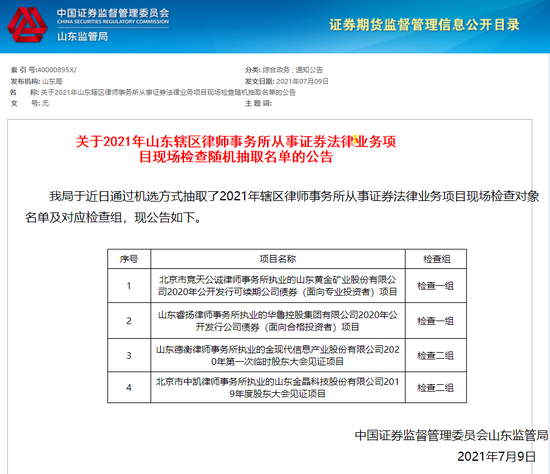Click 检查一组 in the 山东黄金矿业 row

click(x=436, y=286)
